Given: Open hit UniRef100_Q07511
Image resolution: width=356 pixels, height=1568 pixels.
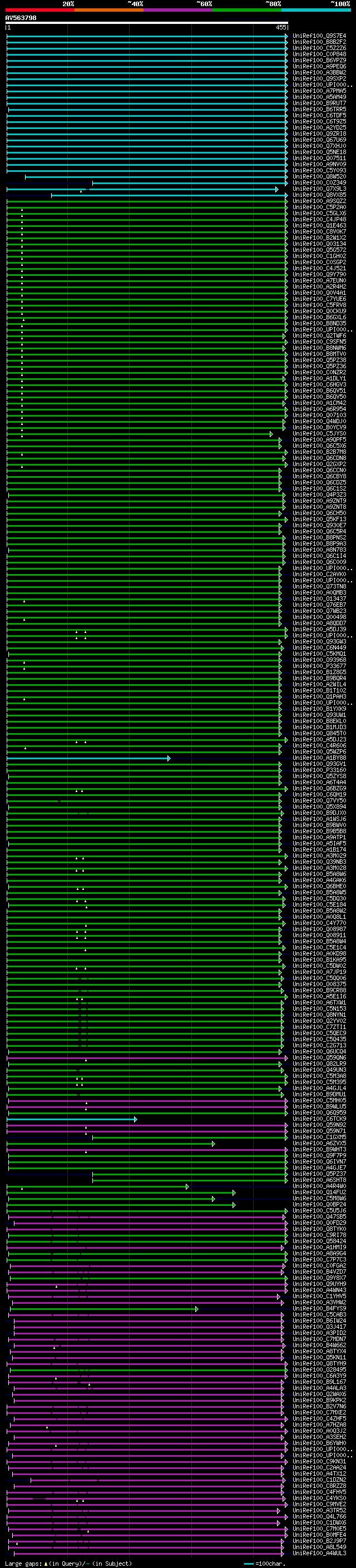Looking at the screenshot, I should point(319,159).
